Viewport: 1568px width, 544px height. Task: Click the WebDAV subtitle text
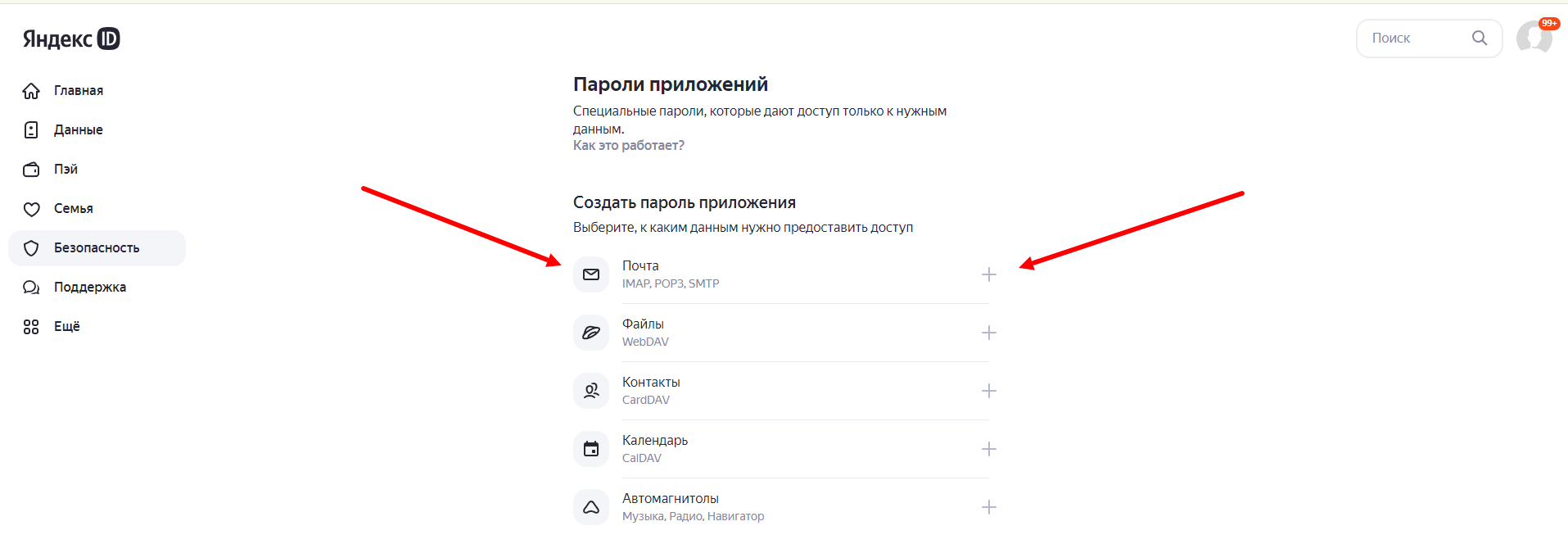pyautogui.click(x=645, y=342)
